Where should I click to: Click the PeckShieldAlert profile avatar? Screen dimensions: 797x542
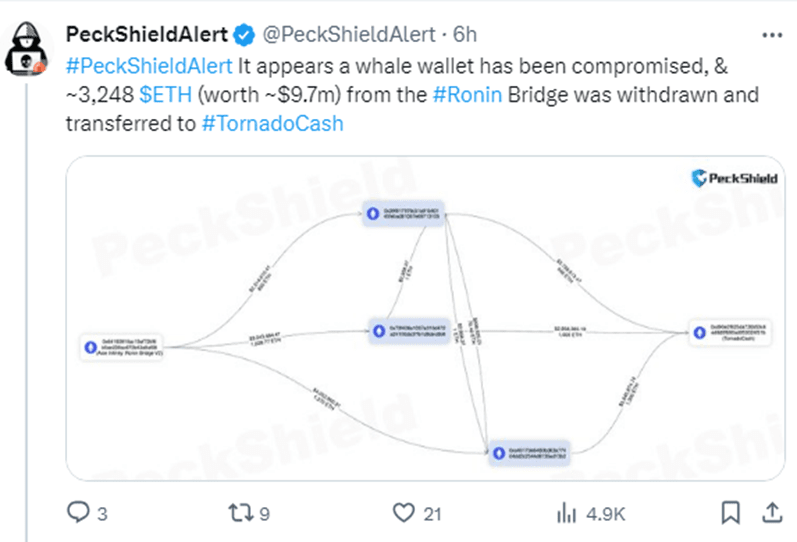click(x=30, y=53)
